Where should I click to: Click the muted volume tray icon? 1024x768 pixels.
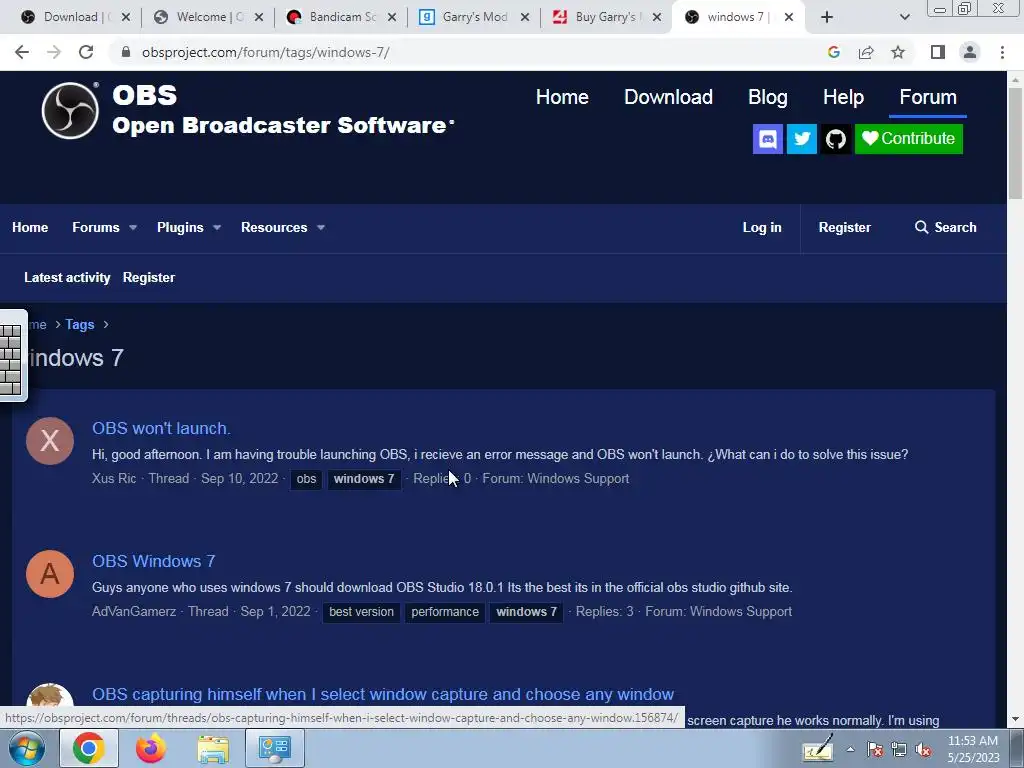pos(923,750)
